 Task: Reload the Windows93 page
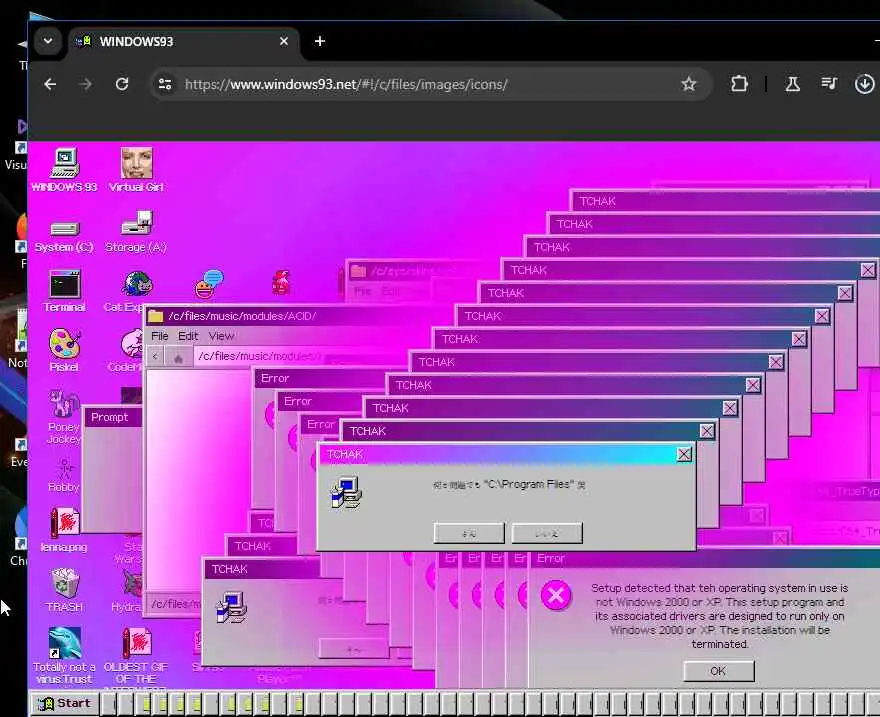point(122,84)
